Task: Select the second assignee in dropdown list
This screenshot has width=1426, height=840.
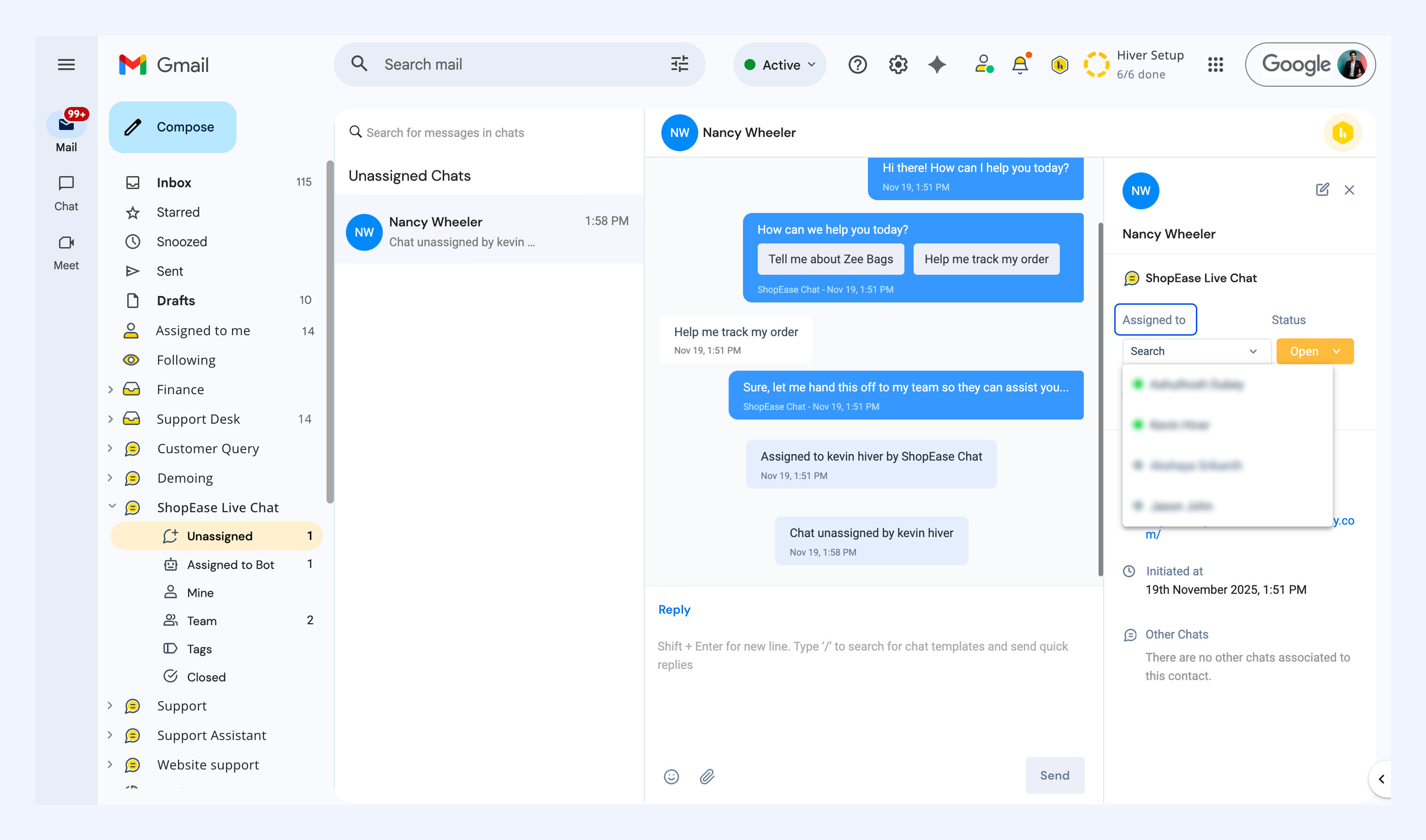Action: (1227, 425)
